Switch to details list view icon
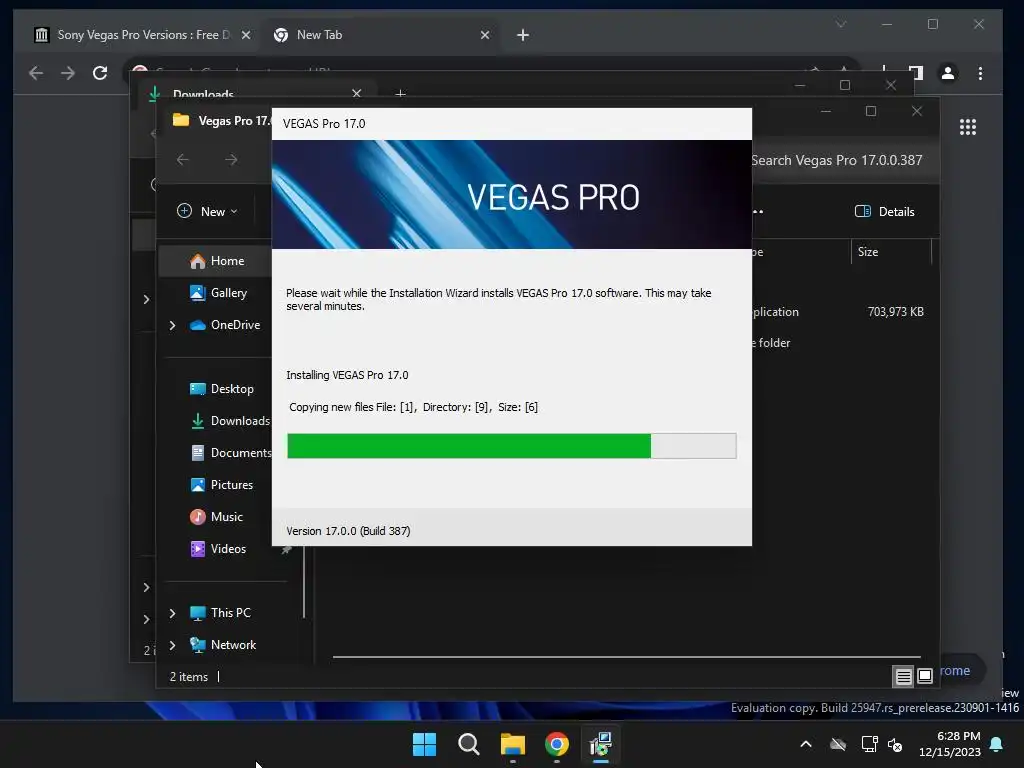1024x768 pixels. 903,677
